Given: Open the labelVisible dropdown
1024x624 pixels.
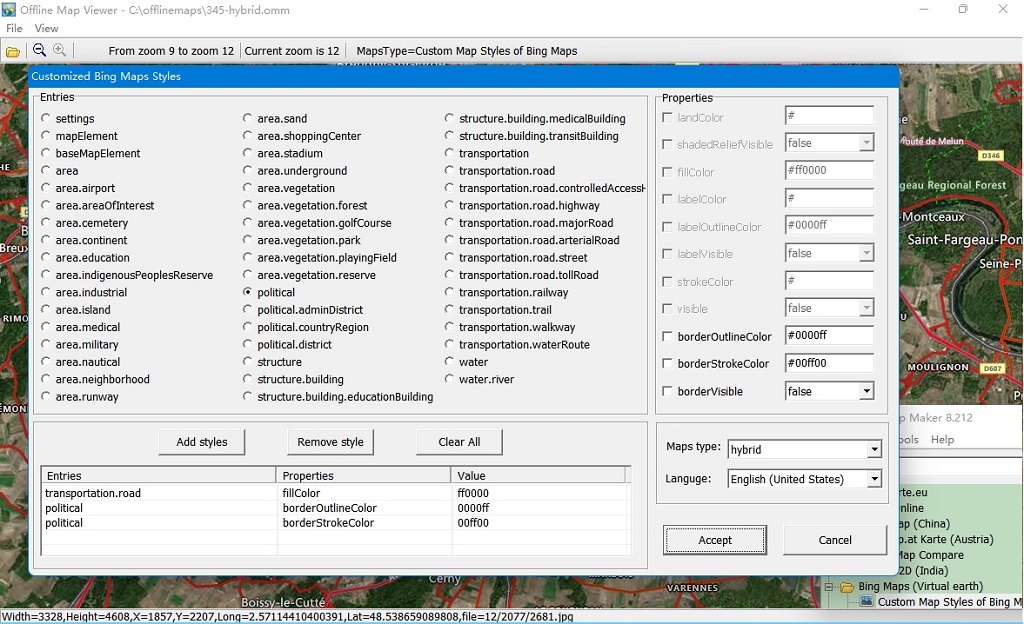Looking at the screenshot, I should [x=867, y=253].
